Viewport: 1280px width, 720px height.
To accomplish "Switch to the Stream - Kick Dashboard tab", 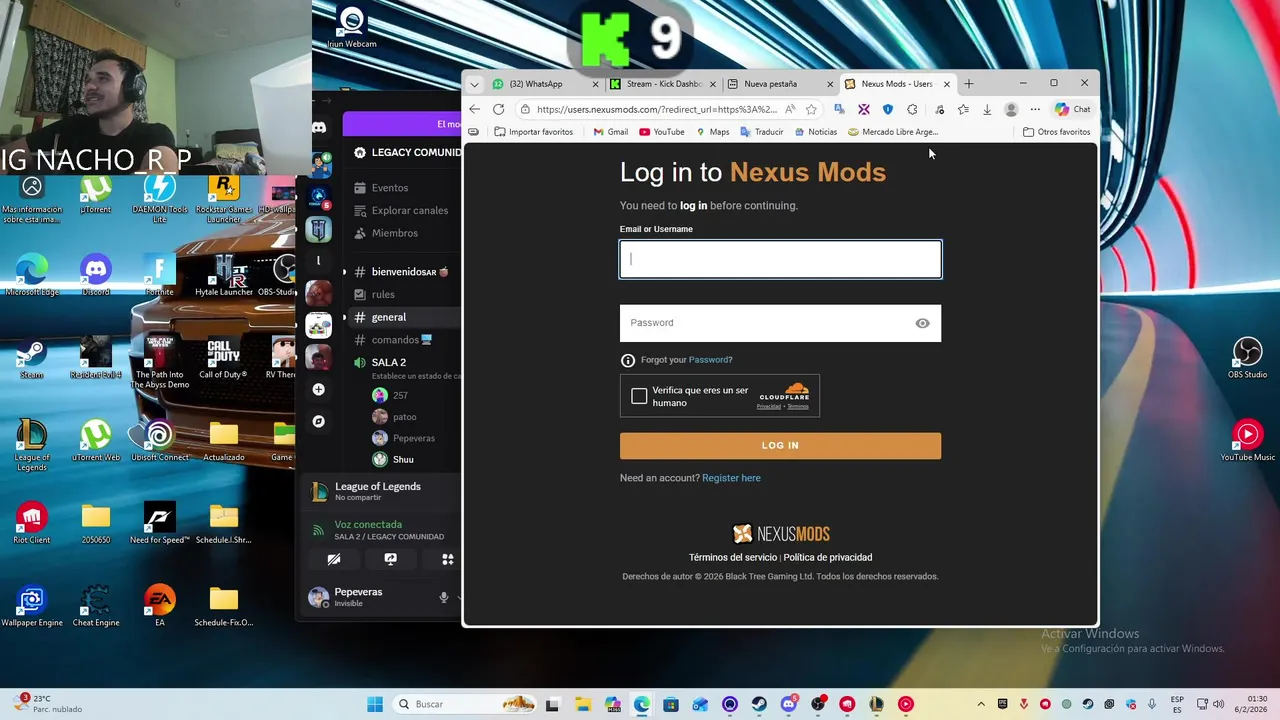I will [x=661, y=84].
